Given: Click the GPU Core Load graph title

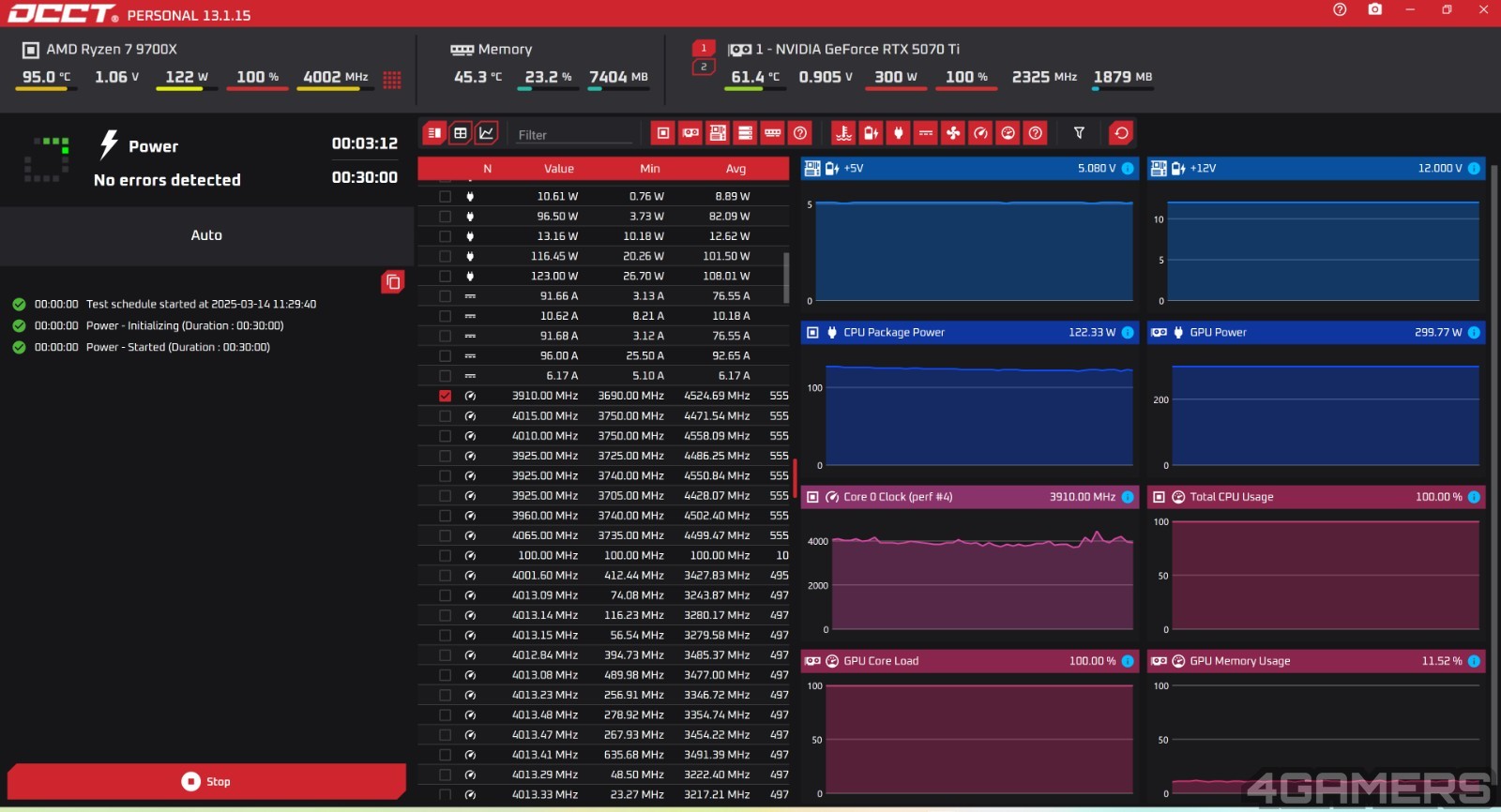Looking at the screenshot, I should pyautogui.click(x=881, y=661).
